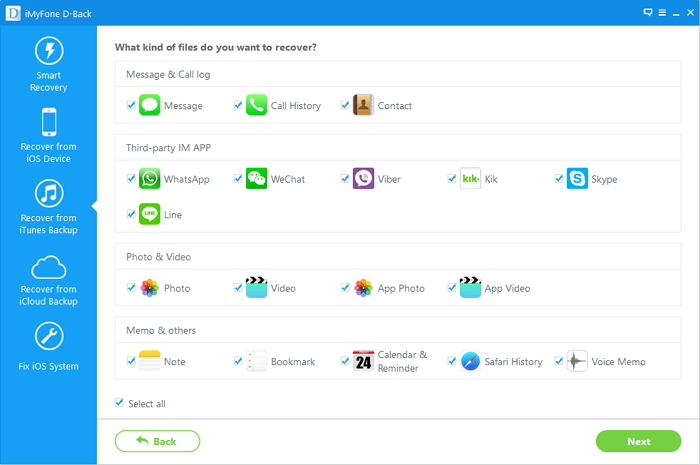Toggle the Line checkbox
This screenshot has width=700, height=465.
click(x=131, y=214)
